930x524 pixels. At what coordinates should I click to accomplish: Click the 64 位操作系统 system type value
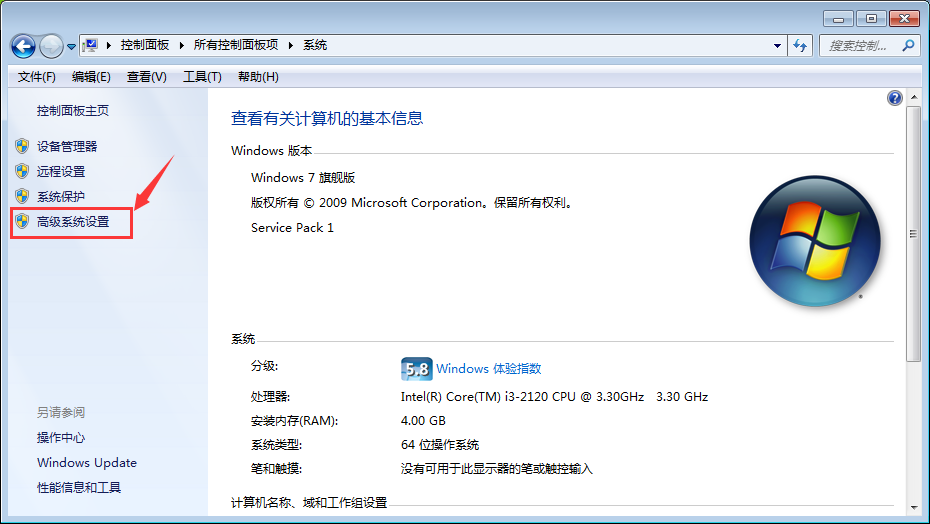click(x=439, y=444)
